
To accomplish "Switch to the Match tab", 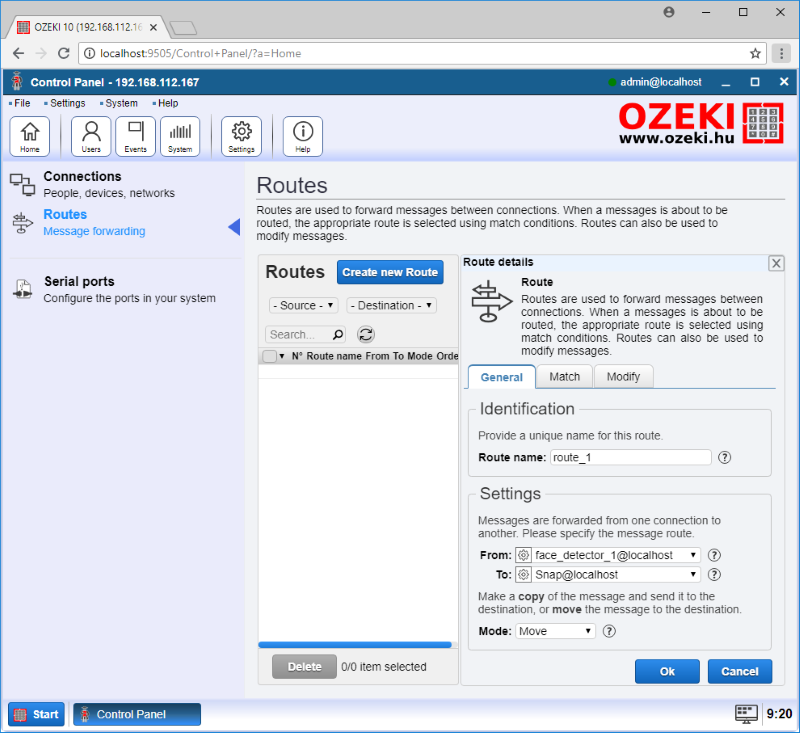I will (564, 377).
